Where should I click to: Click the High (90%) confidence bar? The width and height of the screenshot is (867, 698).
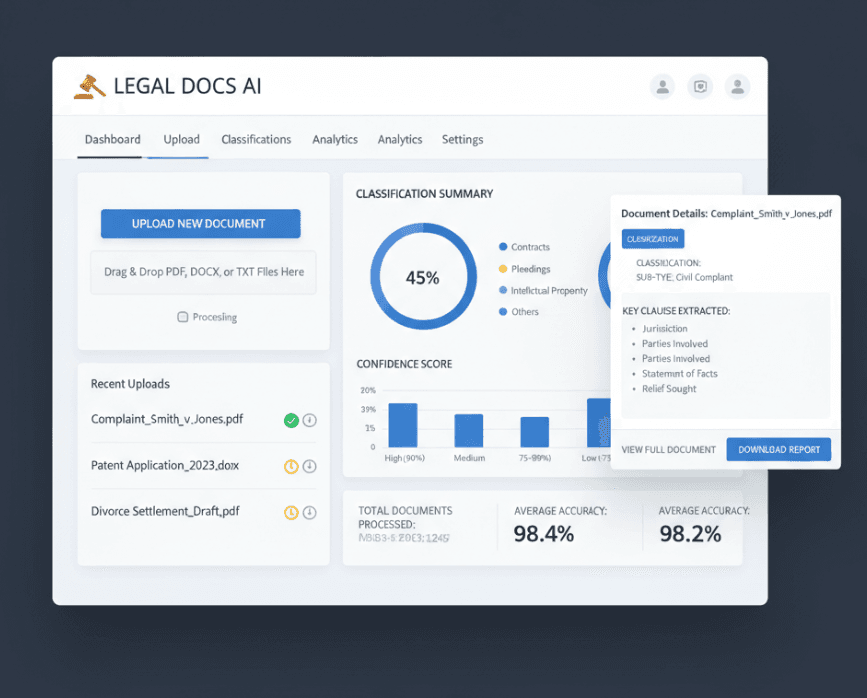click(x=402, y=425)
